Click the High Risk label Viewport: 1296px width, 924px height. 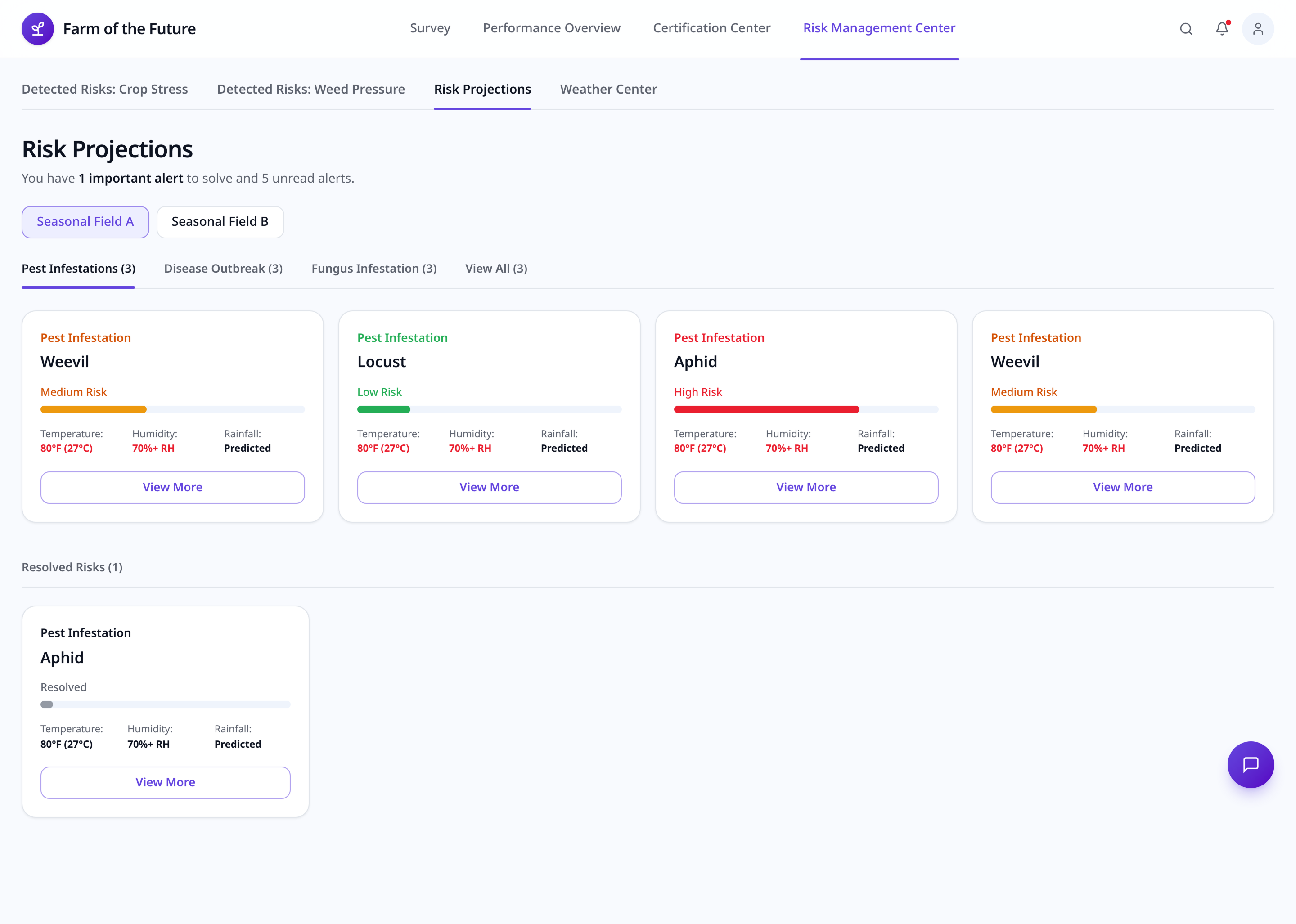tap(698, 392)
